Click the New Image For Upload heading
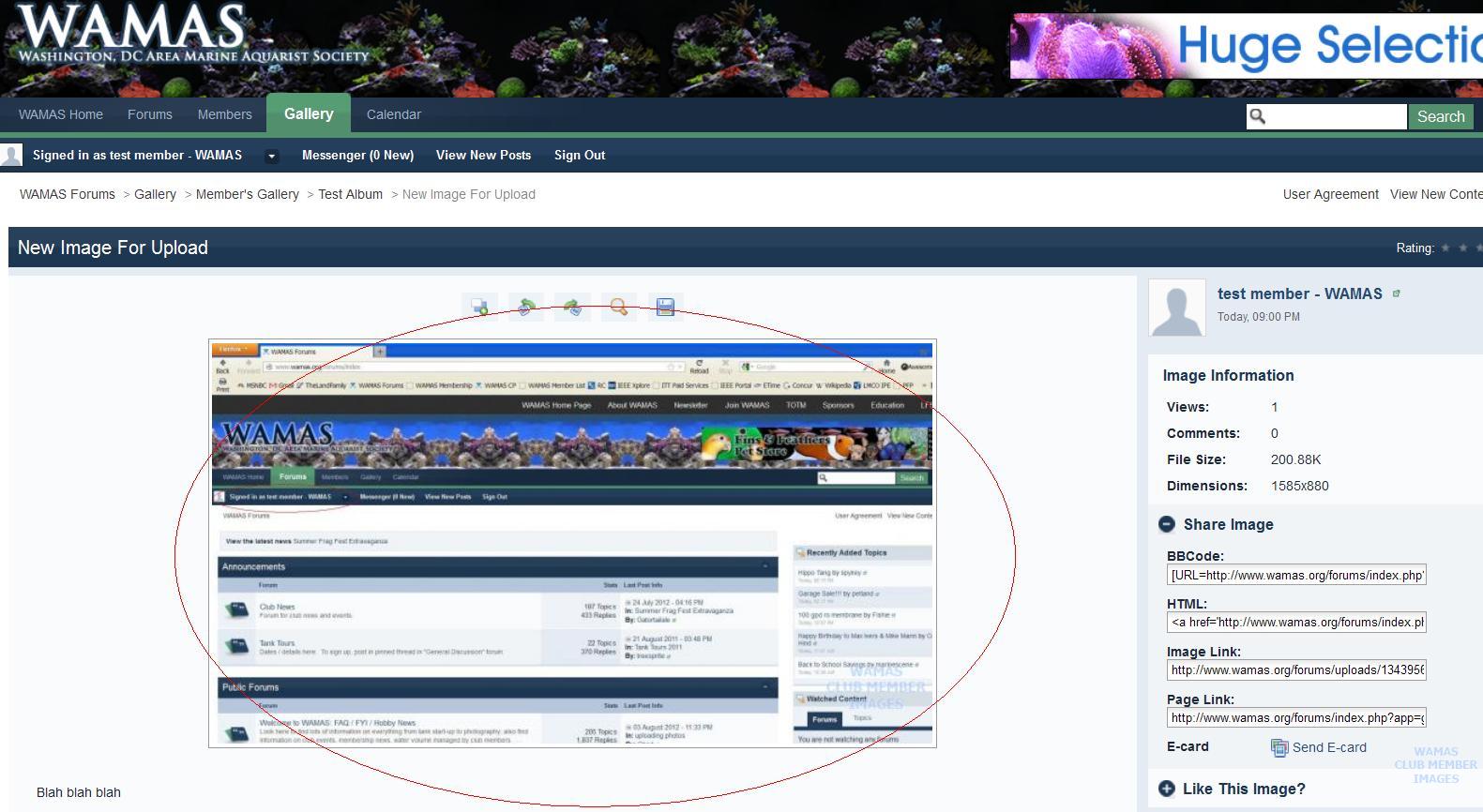 [113, 248]
